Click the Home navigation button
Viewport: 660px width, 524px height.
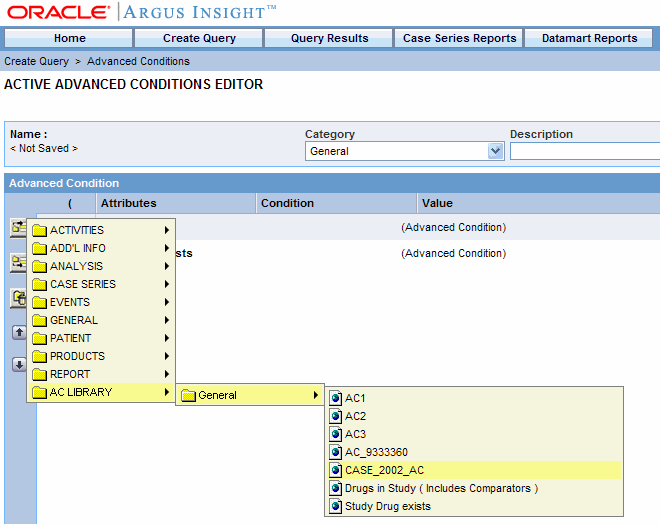coord(70,38)
